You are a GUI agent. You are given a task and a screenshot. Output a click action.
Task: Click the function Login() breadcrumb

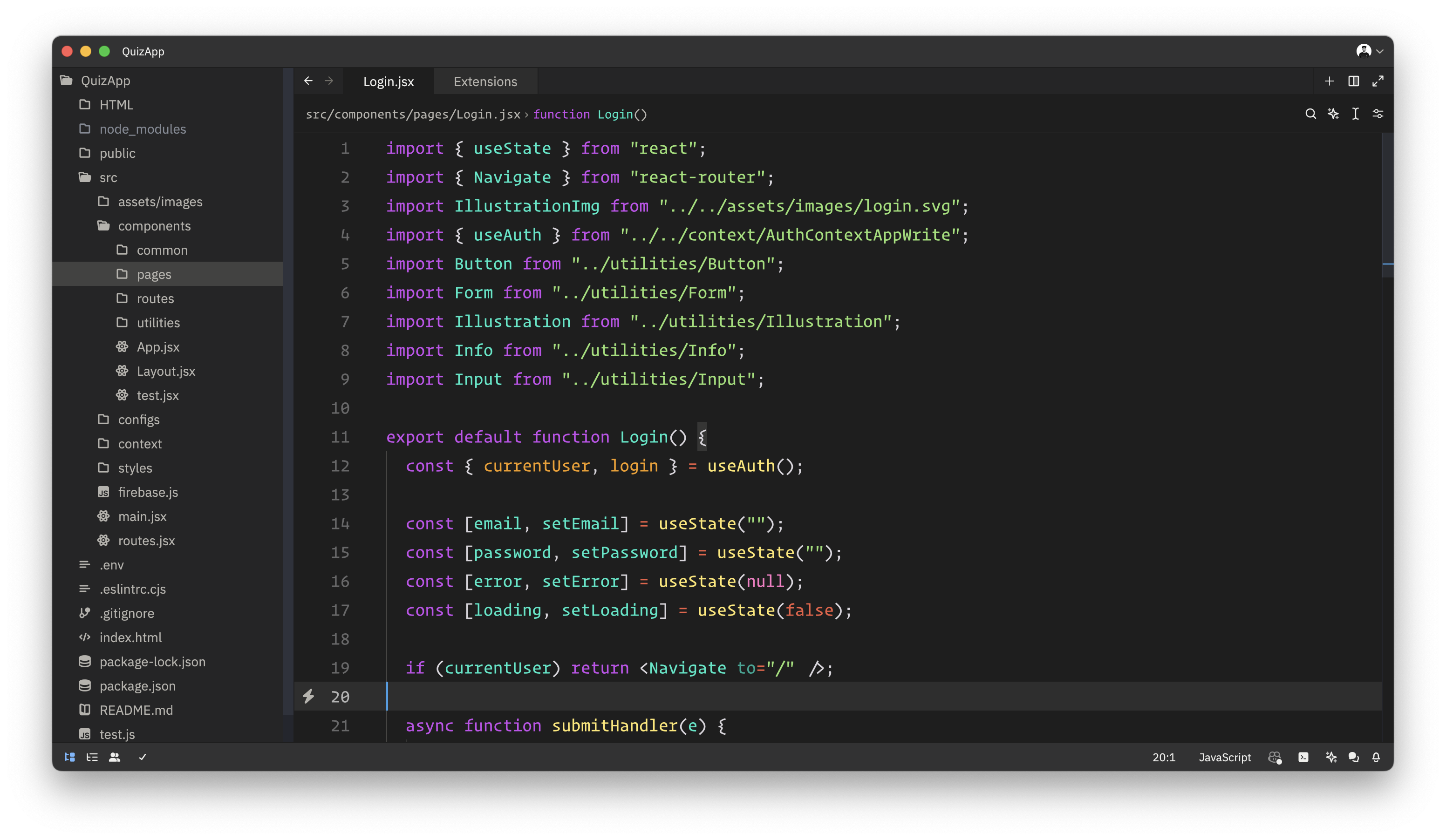click(590, 114)
